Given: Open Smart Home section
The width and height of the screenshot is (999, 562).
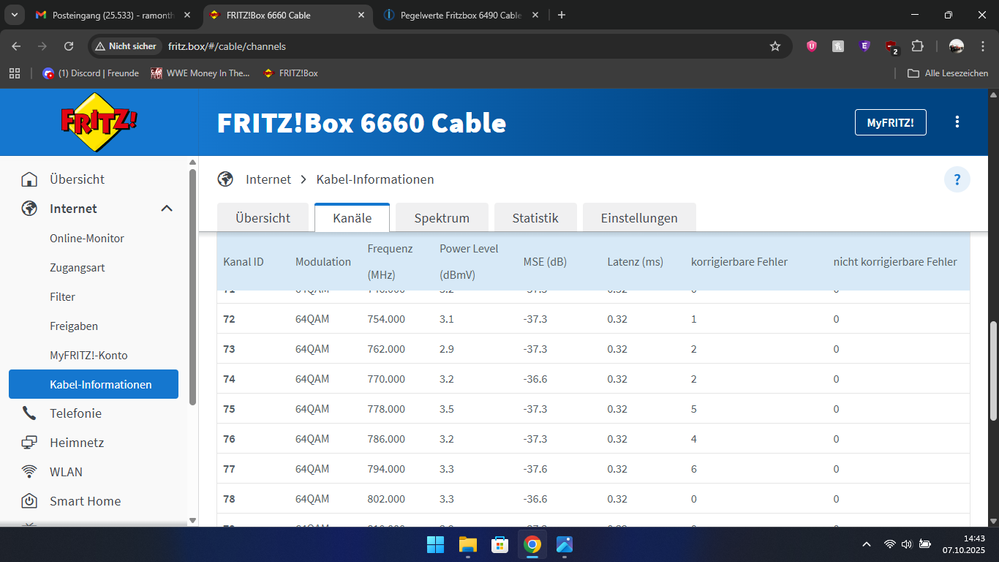Looking at the screenshot, I should click(x=85, y=501).
